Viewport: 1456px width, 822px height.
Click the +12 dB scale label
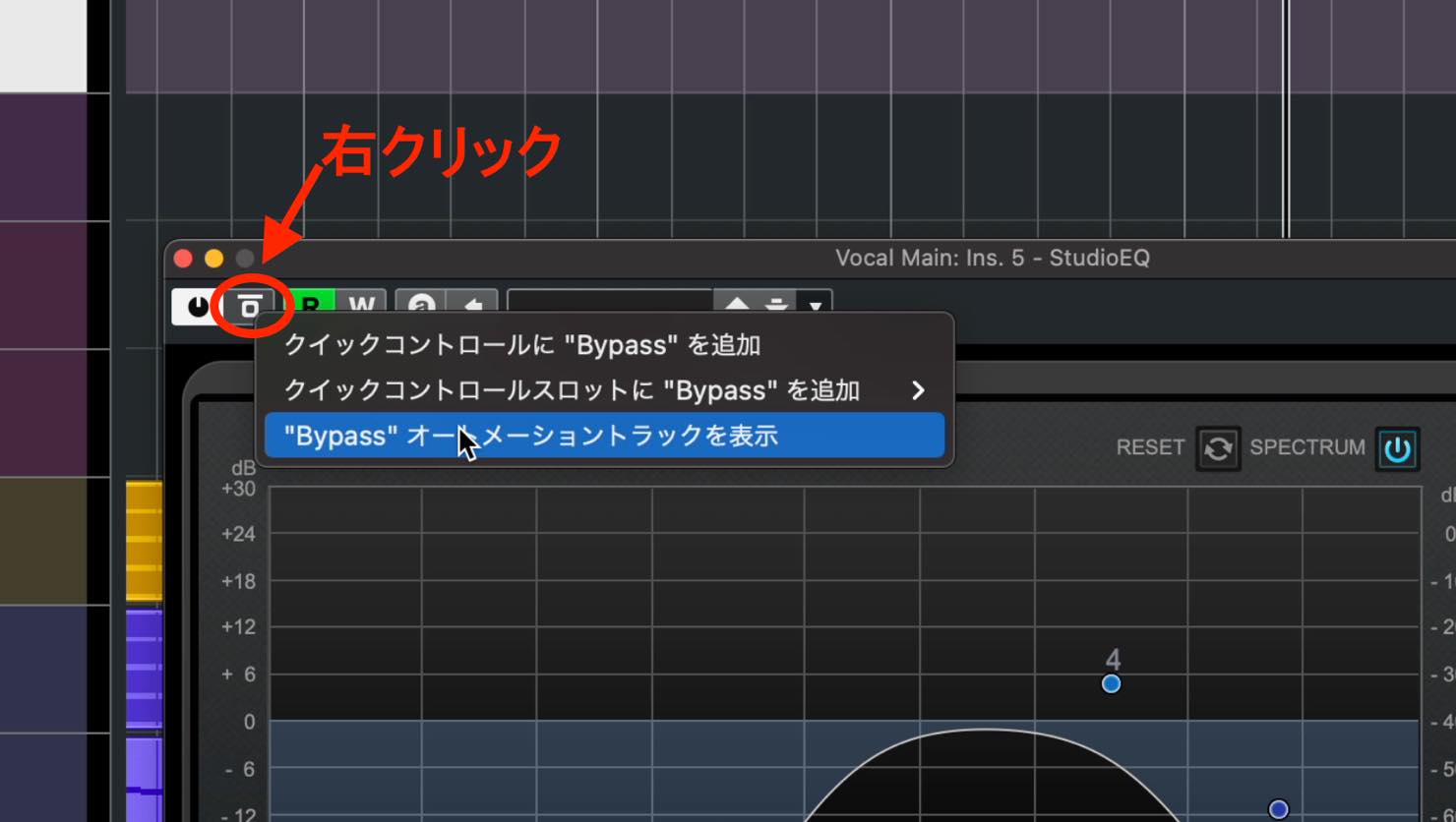[238, 626]
